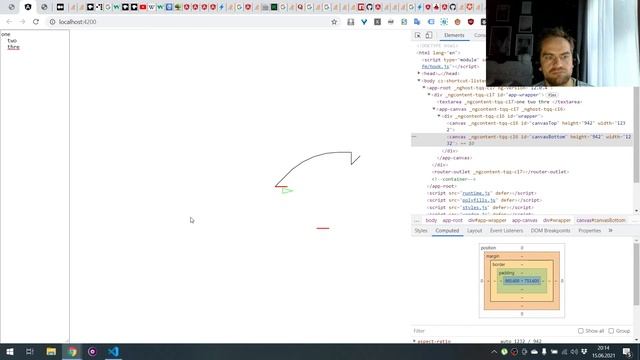
Task: Click the Chrome taskbar icon
Action: [x=72, y=351]
